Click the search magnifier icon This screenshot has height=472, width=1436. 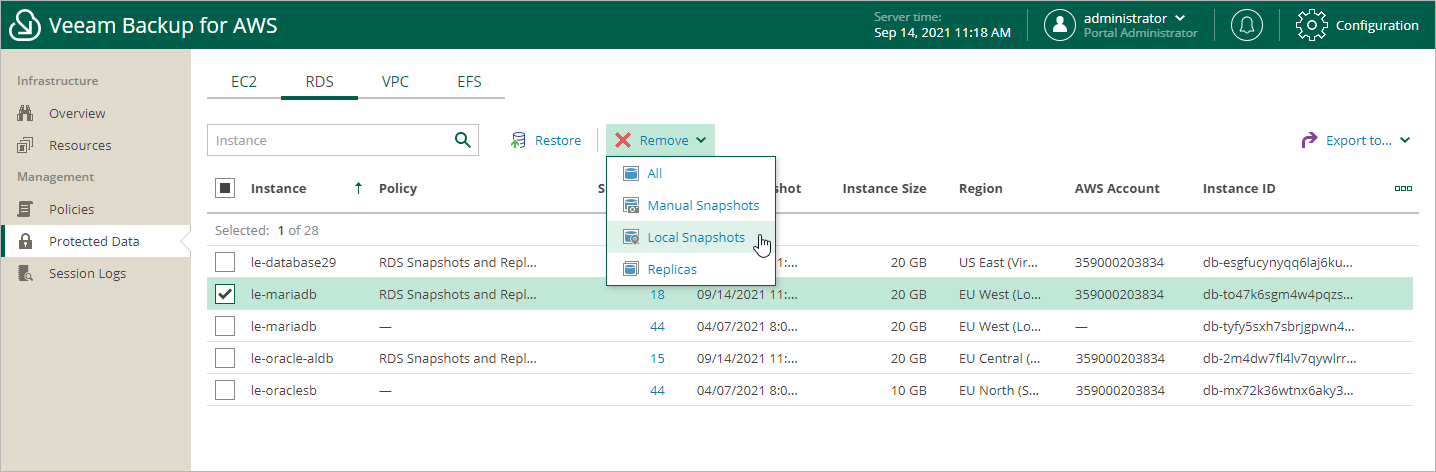[462, 140]
